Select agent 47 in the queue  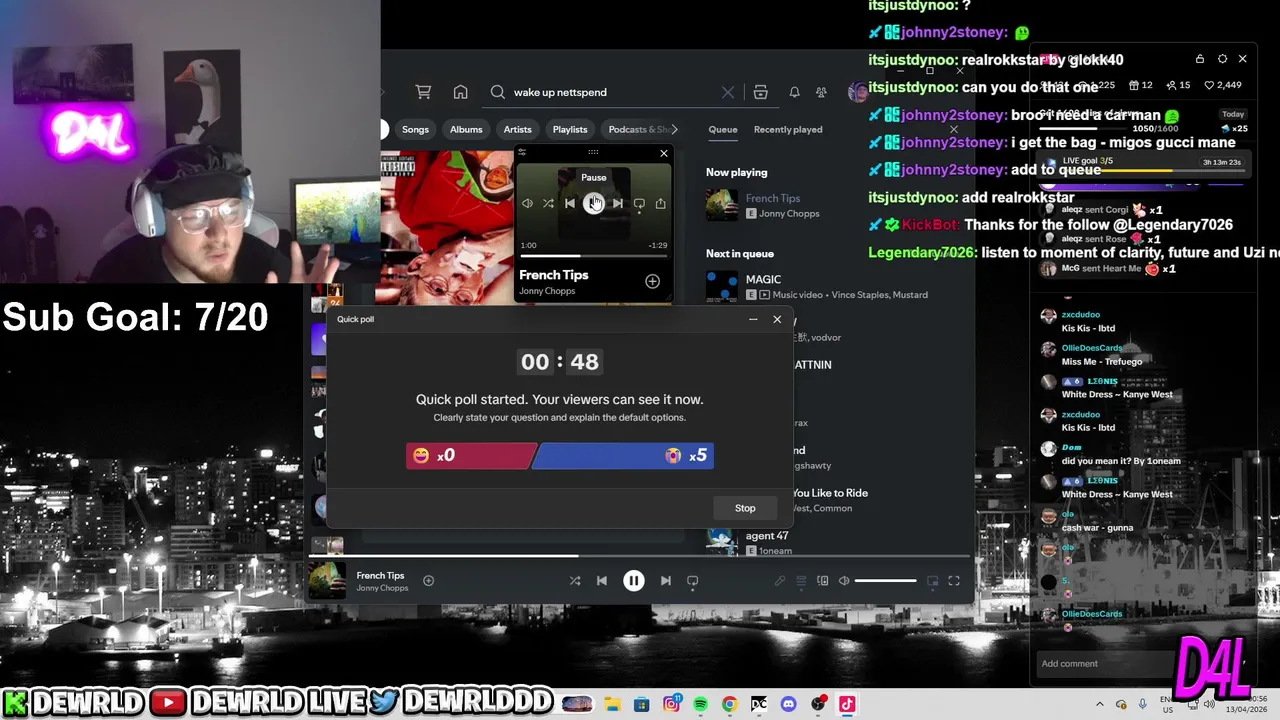pyautogui.click(x=767, y=536)
